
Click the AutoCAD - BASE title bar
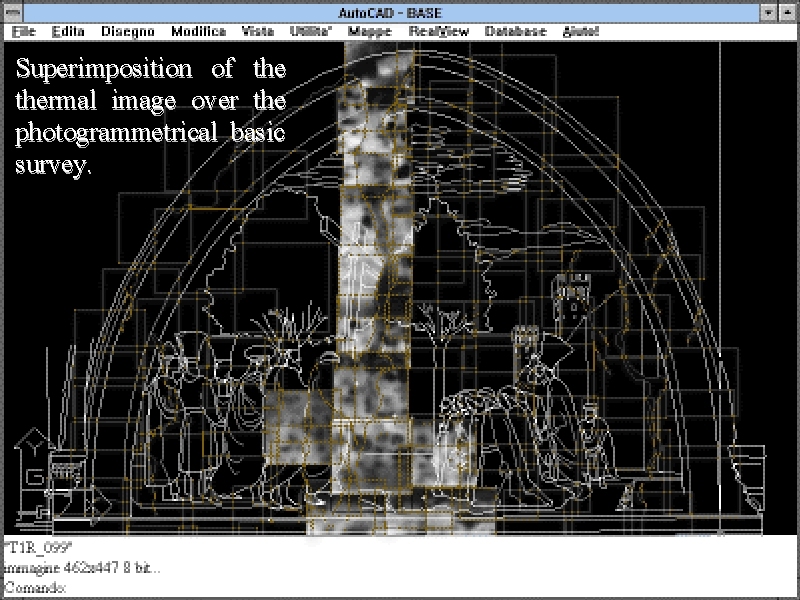click(x=391, y=13)
